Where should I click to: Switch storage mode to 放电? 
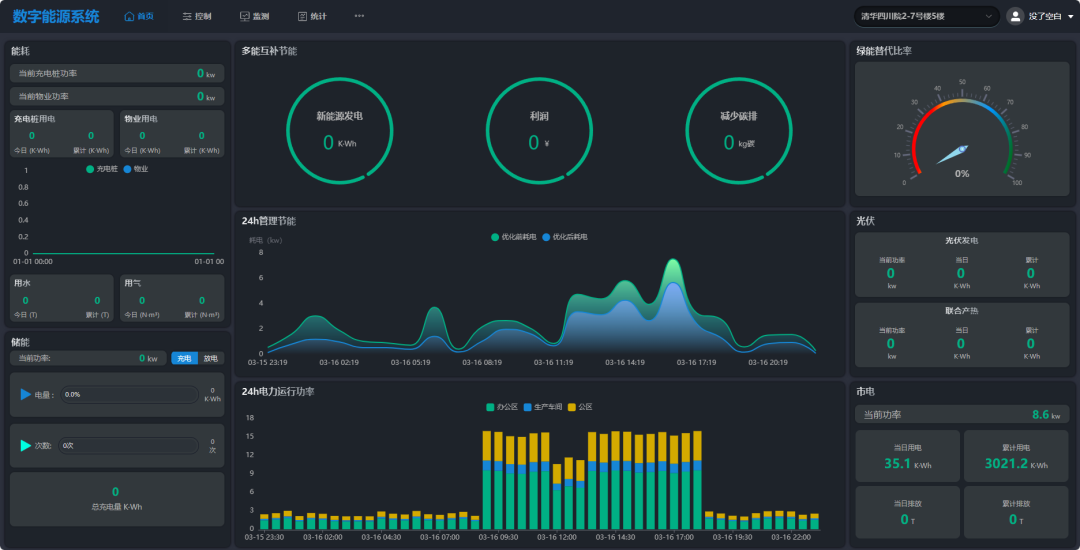click(210, 358)
